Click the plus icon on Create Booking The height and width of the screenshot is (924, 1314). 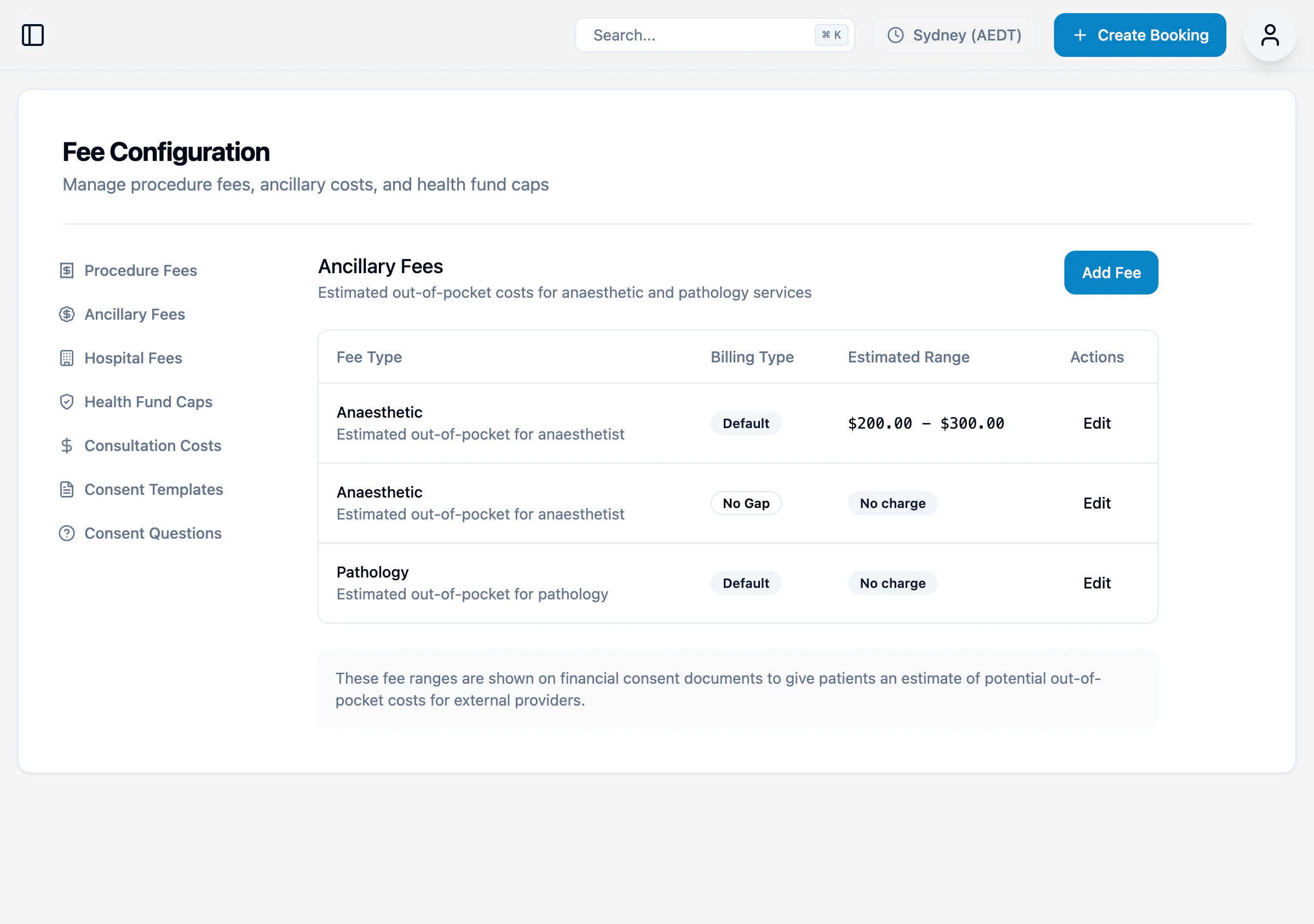[x=1081, y=35]
